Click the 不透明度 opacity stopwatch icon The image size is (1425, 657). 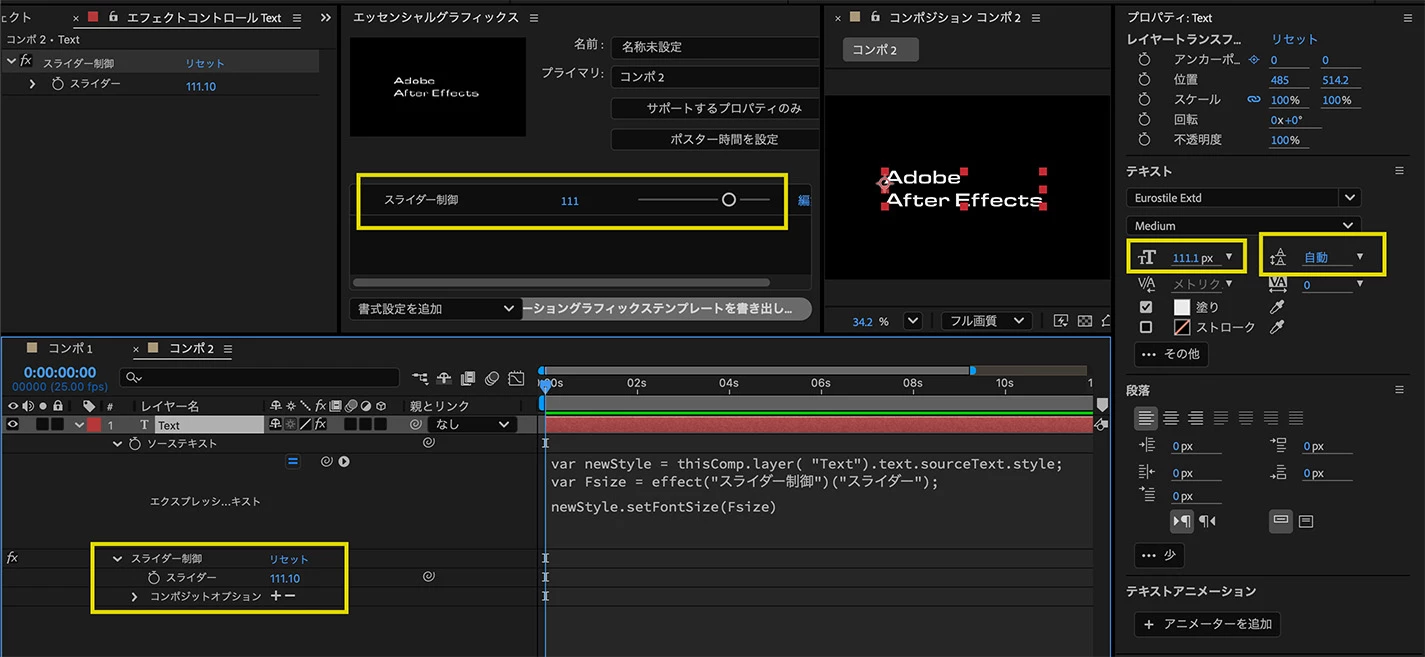pos(1145,140)
